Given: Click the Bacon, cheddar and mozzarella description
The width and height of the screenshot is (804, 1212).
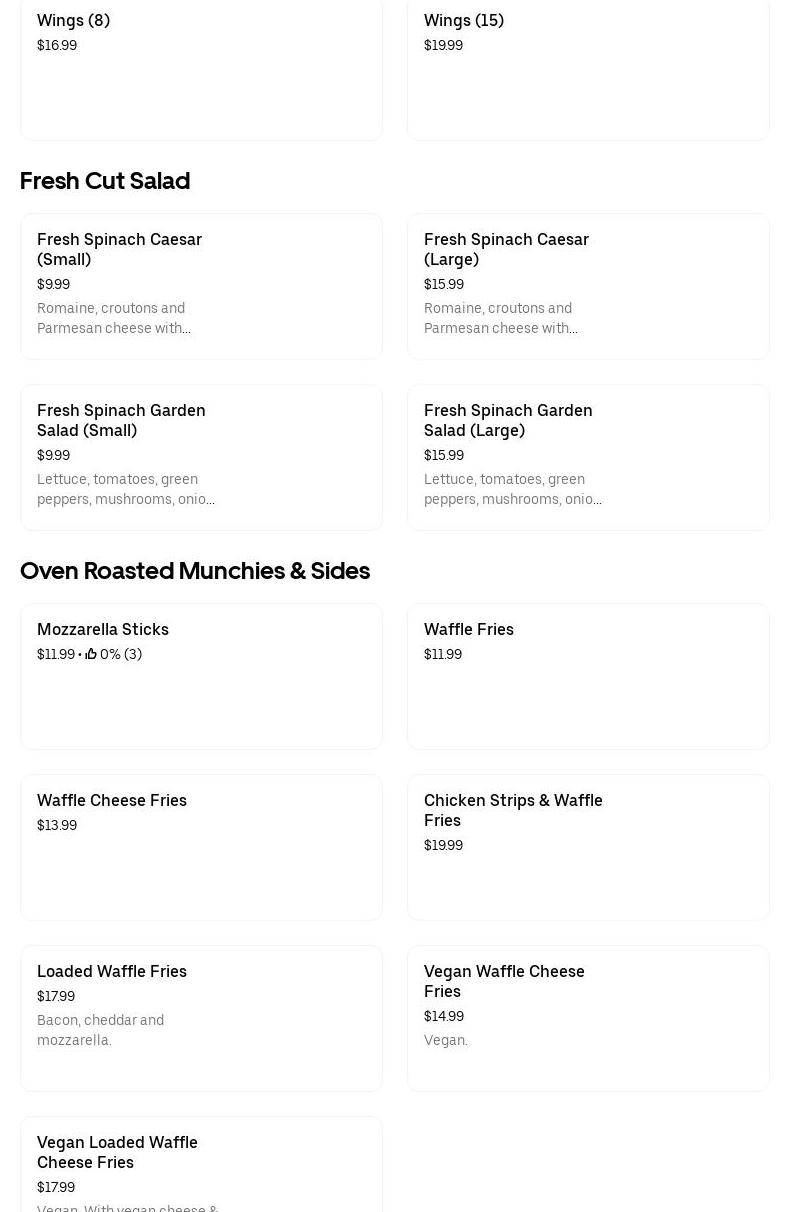Looking at the screenshot, I should coord(100,1030).
